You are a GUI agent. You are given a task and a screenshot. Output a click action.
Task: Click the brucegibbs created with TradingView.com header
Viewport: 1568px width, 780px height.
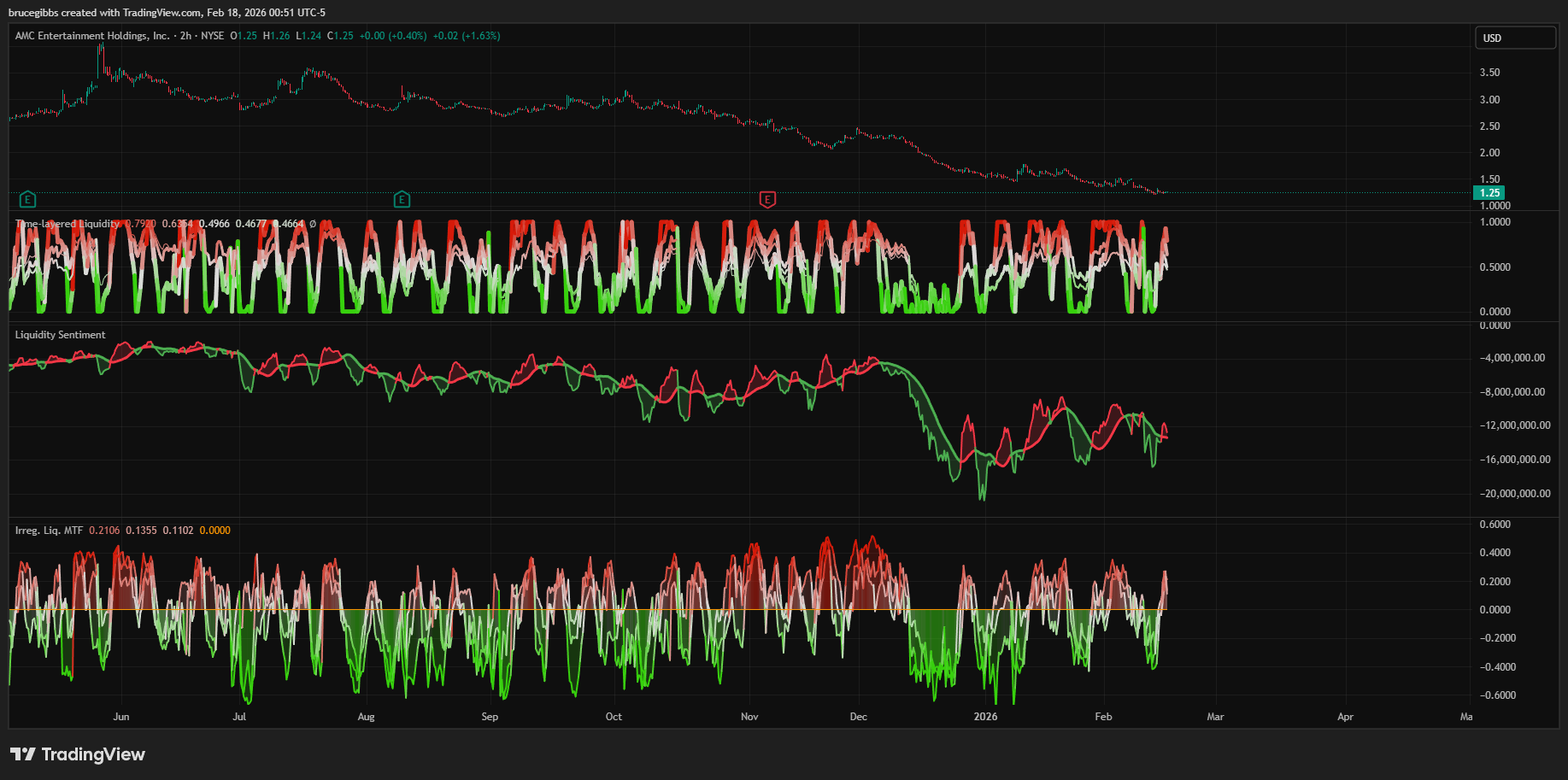pyautogui.click(x=167, y=13)
